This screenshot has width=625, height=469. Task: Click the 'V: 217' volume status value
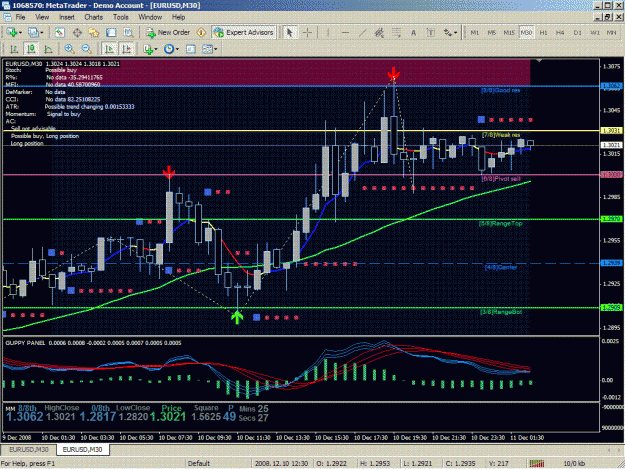coord(499,463)
